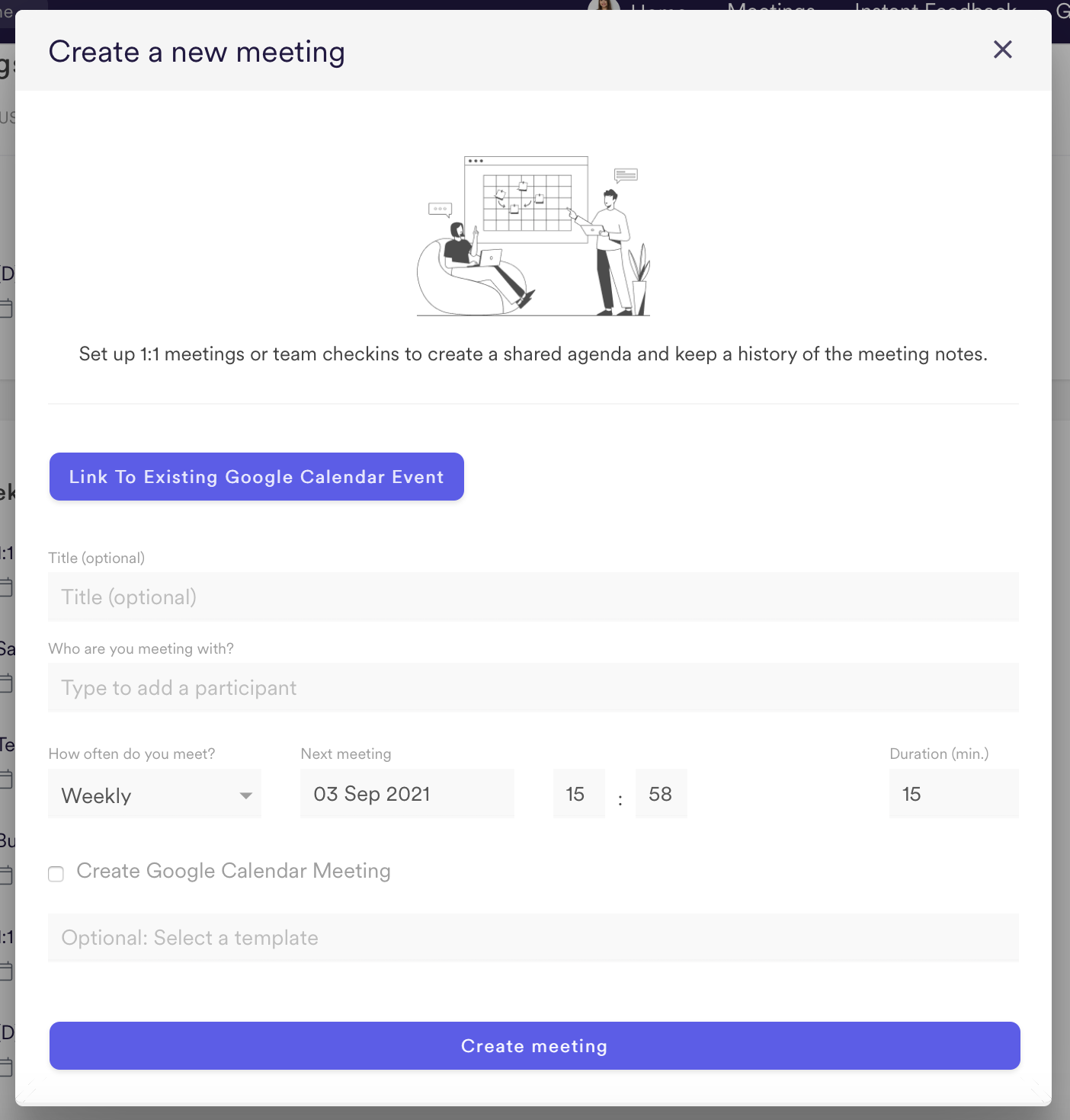Click the Link To Existing Google Calendar Event button

(x=257, y=477)
